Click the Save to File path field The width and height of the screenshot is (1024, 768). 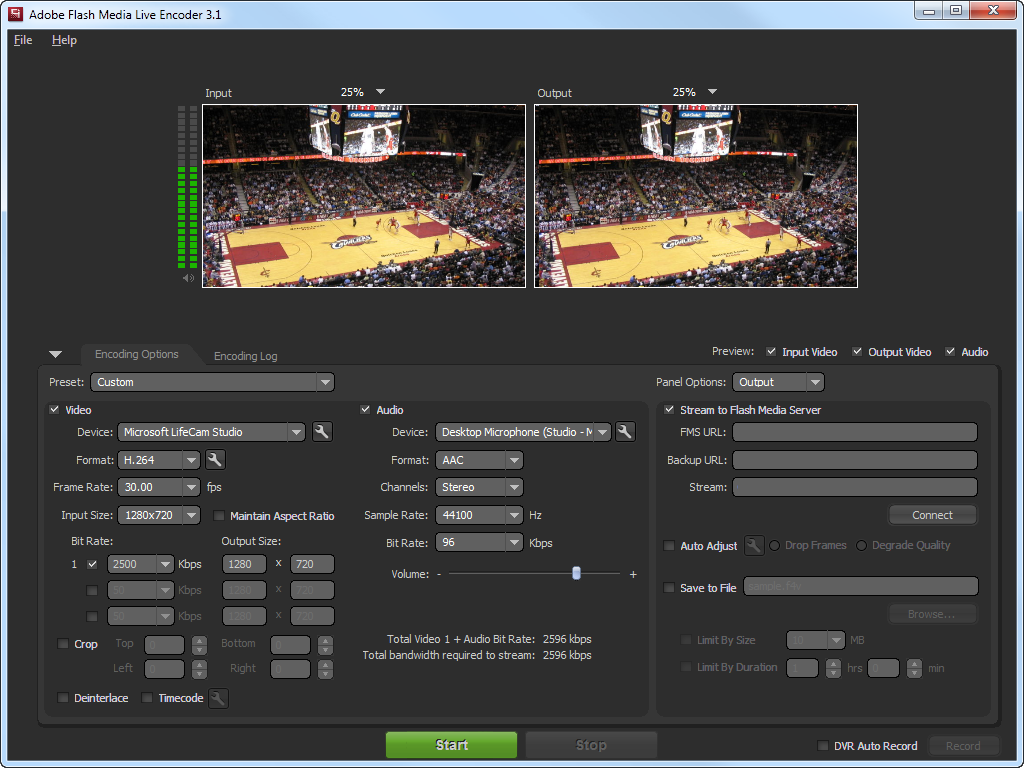point(861,586)
